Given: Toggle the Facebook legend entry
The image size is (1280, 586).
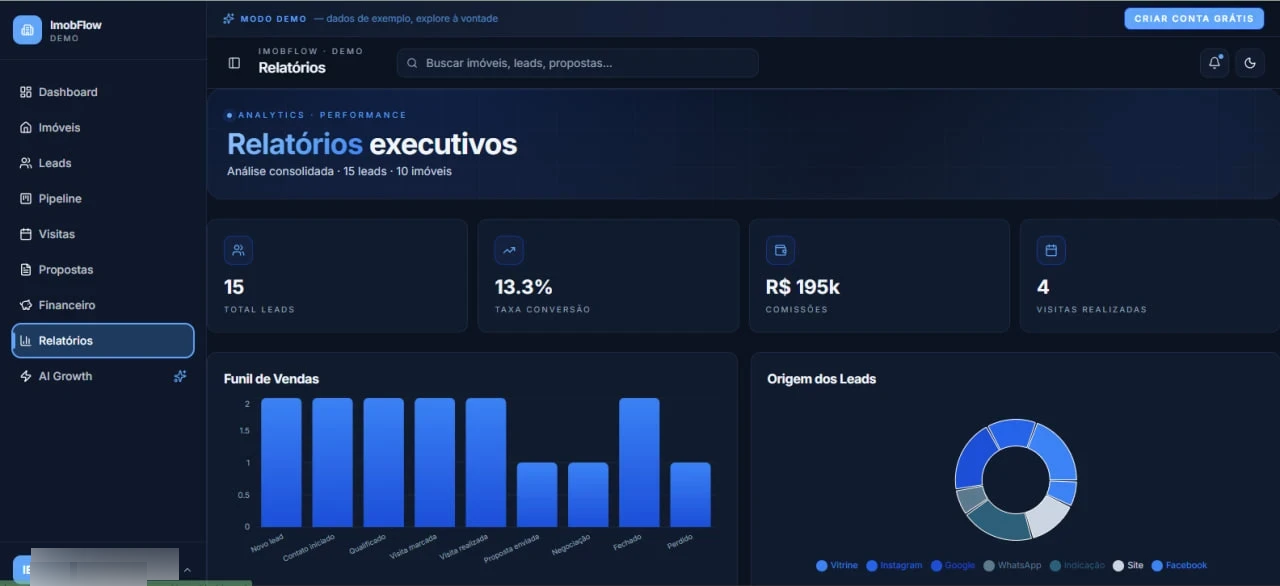Looking at the screenshot, I should click(1179, 565).
